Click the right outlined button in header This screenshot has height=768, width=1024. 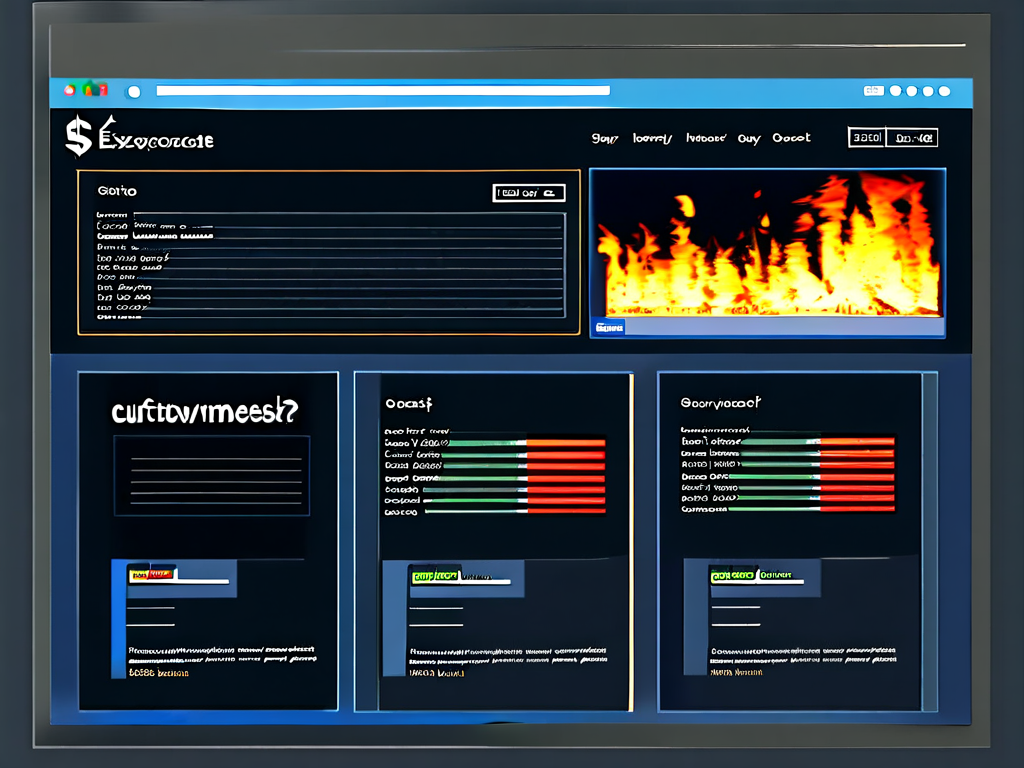click(x=915, y=138)
